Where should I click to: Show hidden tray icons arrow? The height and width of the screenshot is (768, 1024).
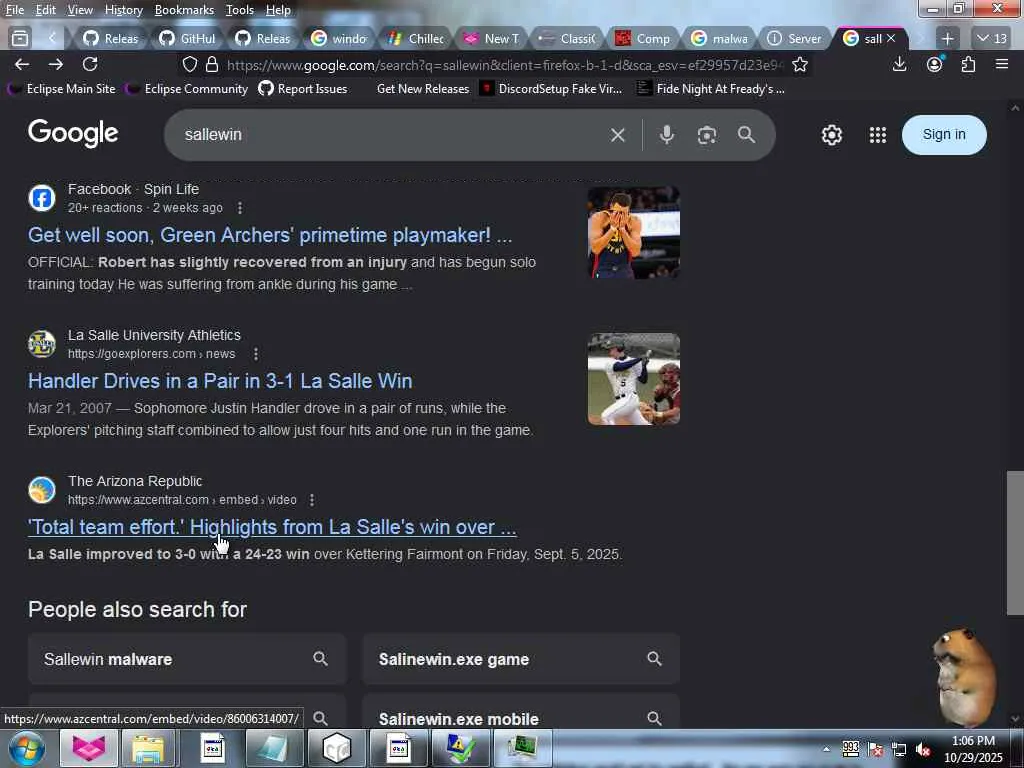[x=826, y=749]
